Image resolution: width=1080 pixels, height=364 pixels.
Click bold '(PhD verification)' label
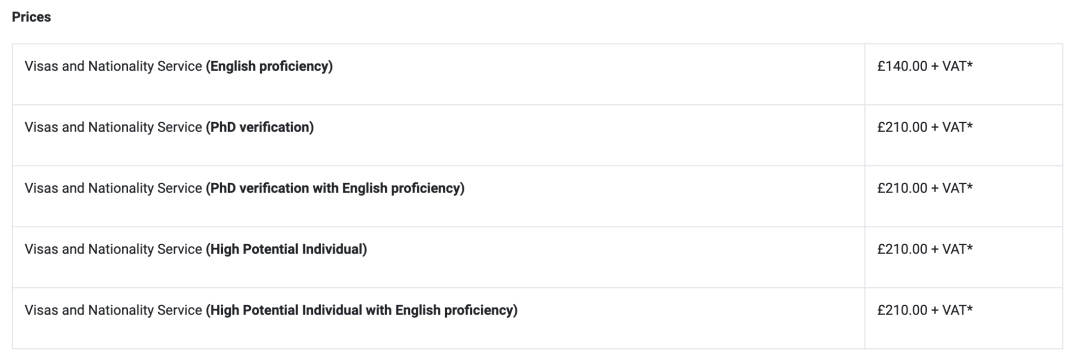coord(260,128)
